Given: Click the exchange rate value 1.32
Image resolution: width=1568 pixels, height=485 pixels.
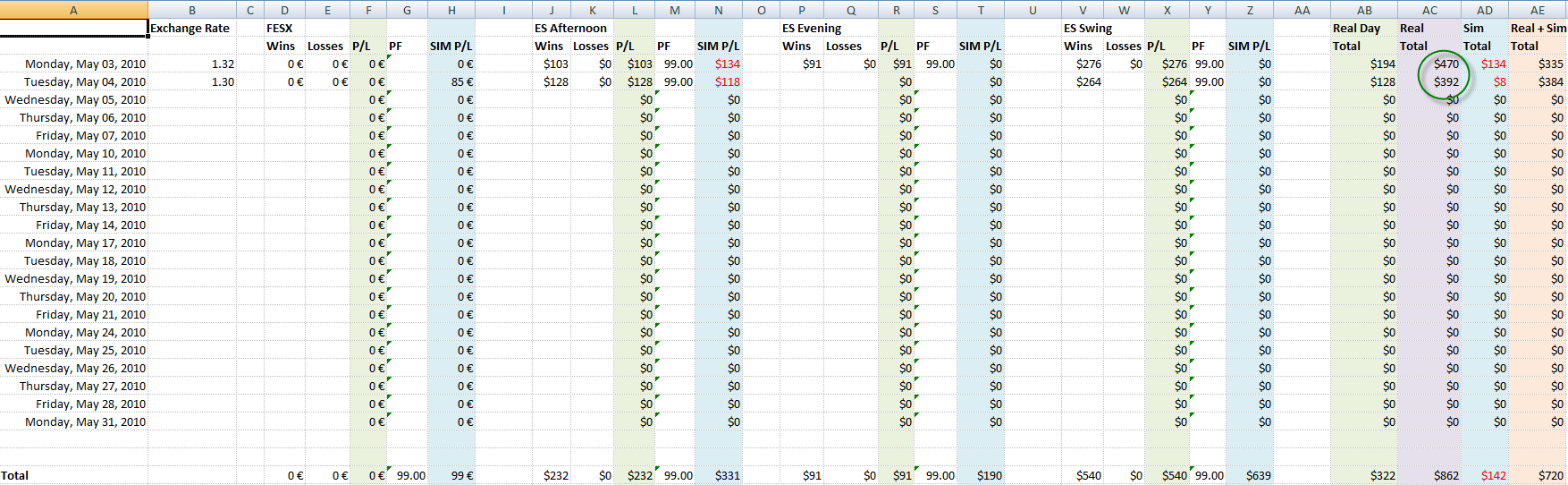Looking at the screenshot, I should coord(192,64).
